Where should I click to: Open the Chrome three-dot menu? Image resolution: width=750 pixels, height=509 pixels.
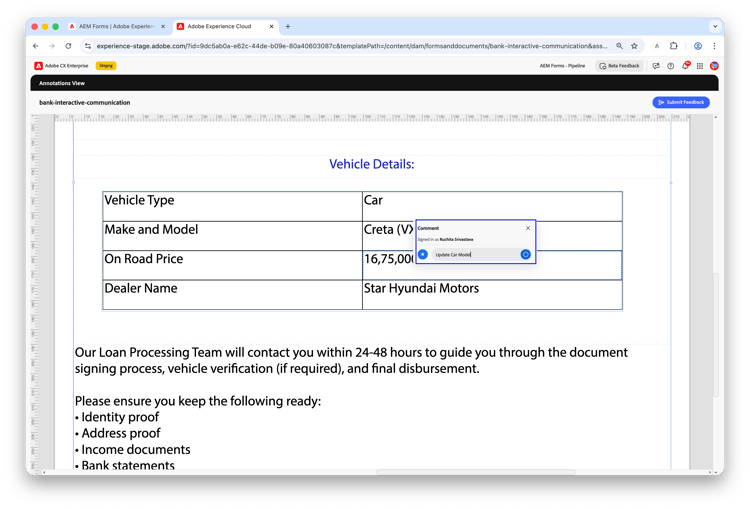(x=714, y=46)
